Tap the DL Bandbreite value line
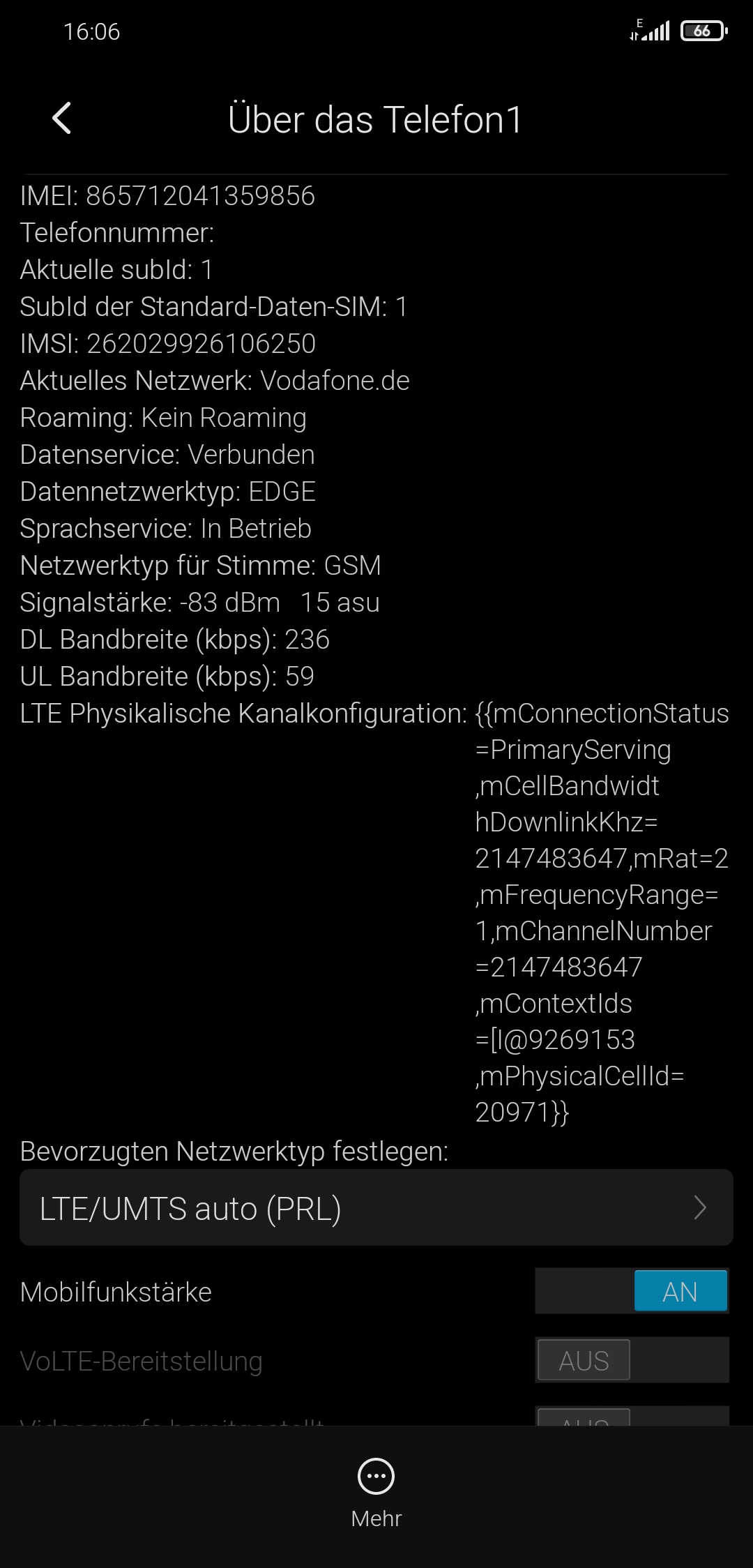The width and height of the screenshot is (753, 1568). tap(174, 640)
